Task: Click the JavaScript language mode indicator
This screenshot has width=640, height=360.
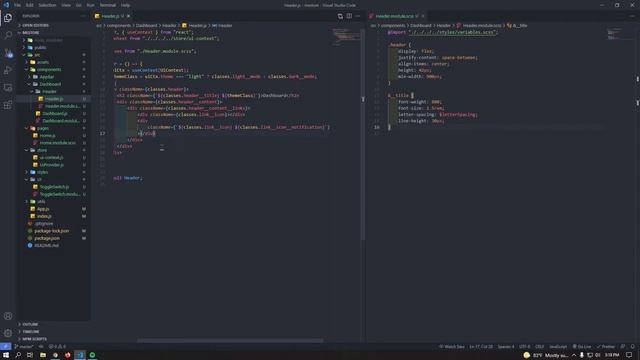Action: coord(558,347)
